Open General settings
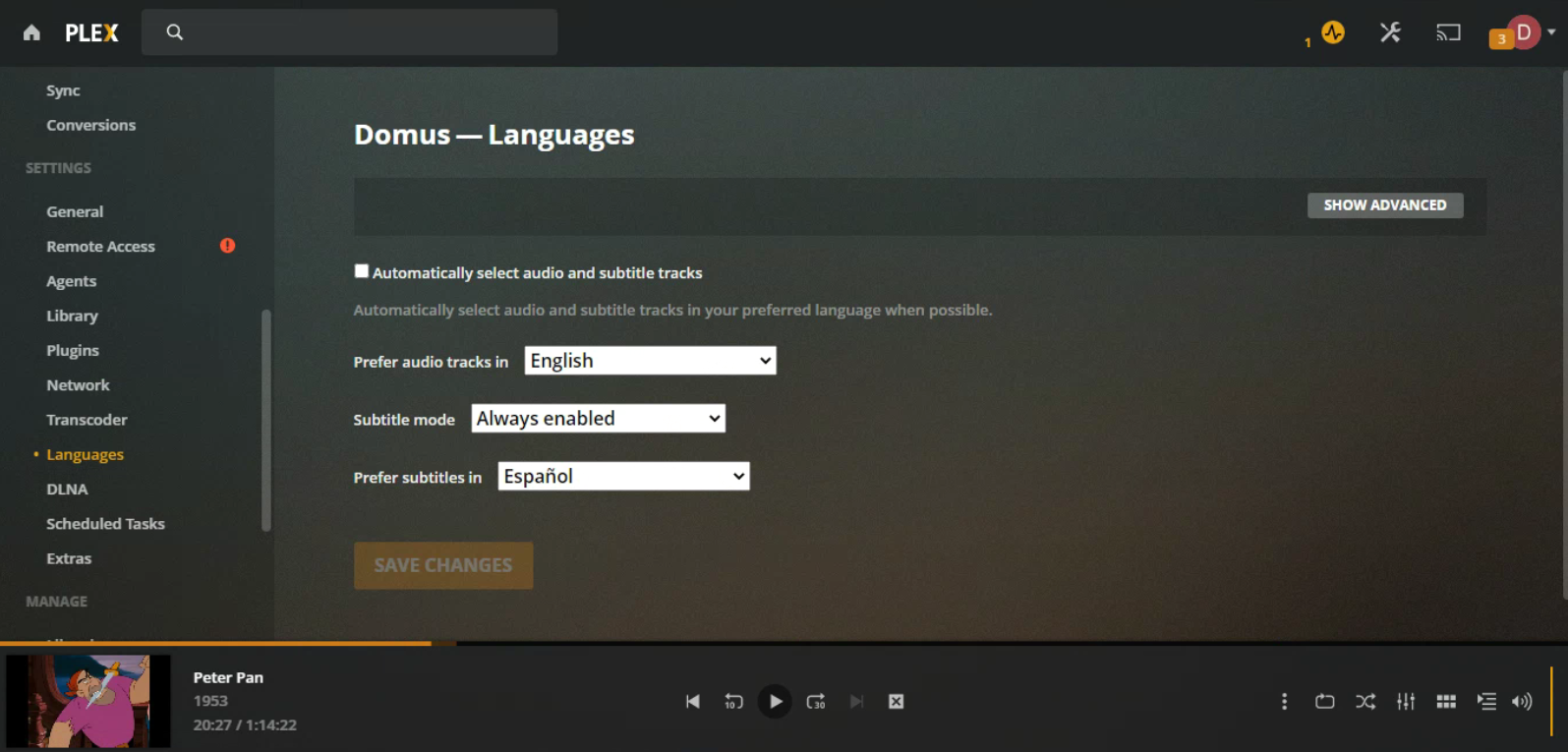This screenshot has height=752, width=1568. [x=75, y=211]
